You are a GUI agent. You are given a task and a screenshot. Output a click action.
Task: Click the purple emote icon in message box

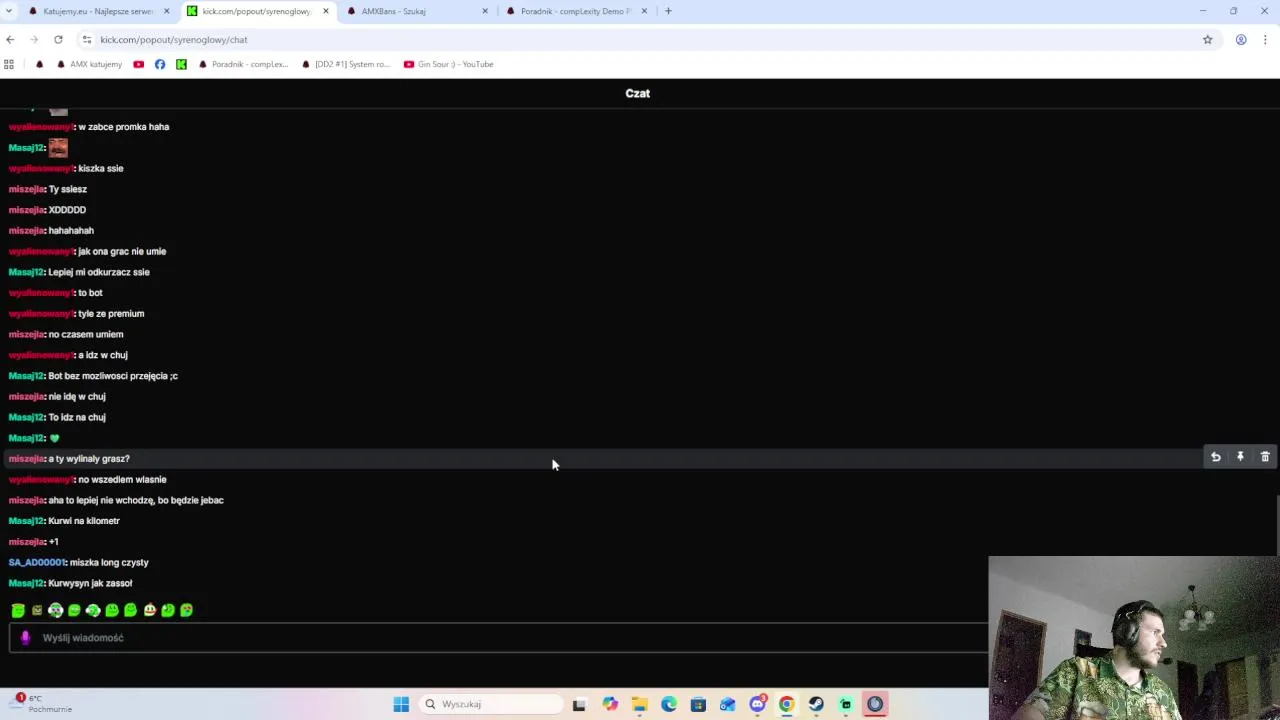[x=25, y=638]
